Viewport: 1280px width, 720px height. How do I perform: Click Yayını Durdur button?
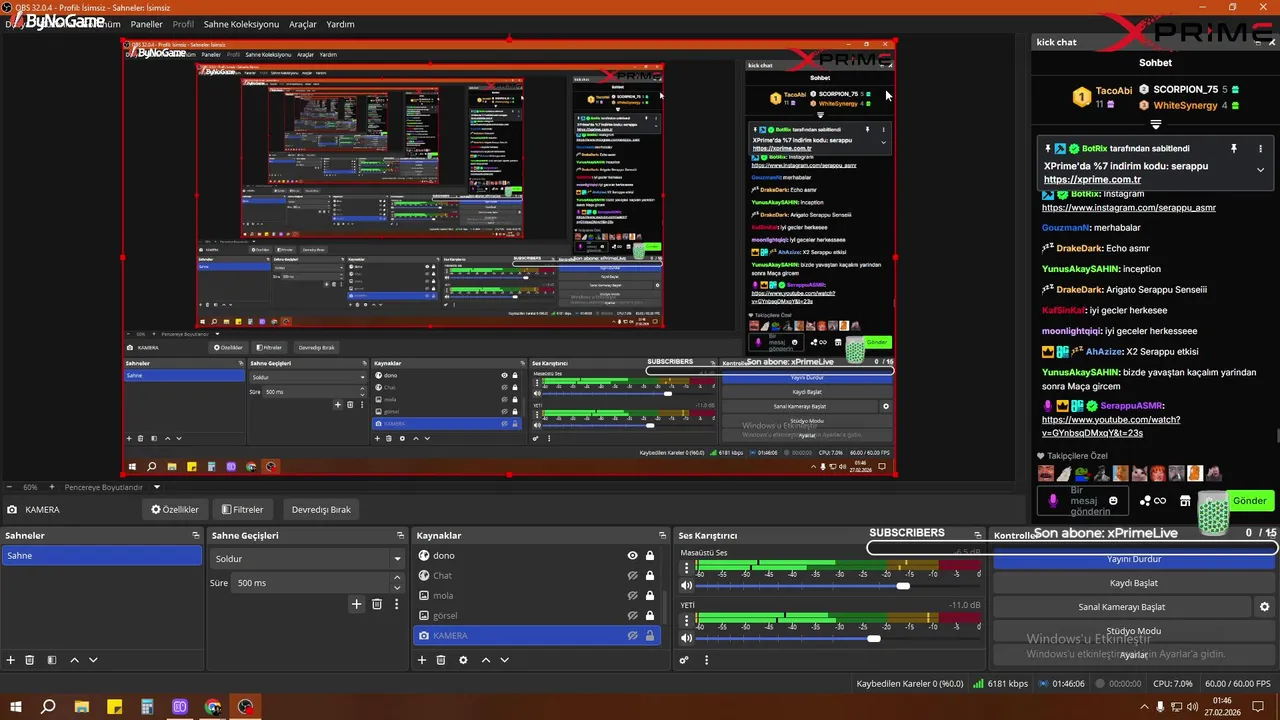tap(1134, 559)
